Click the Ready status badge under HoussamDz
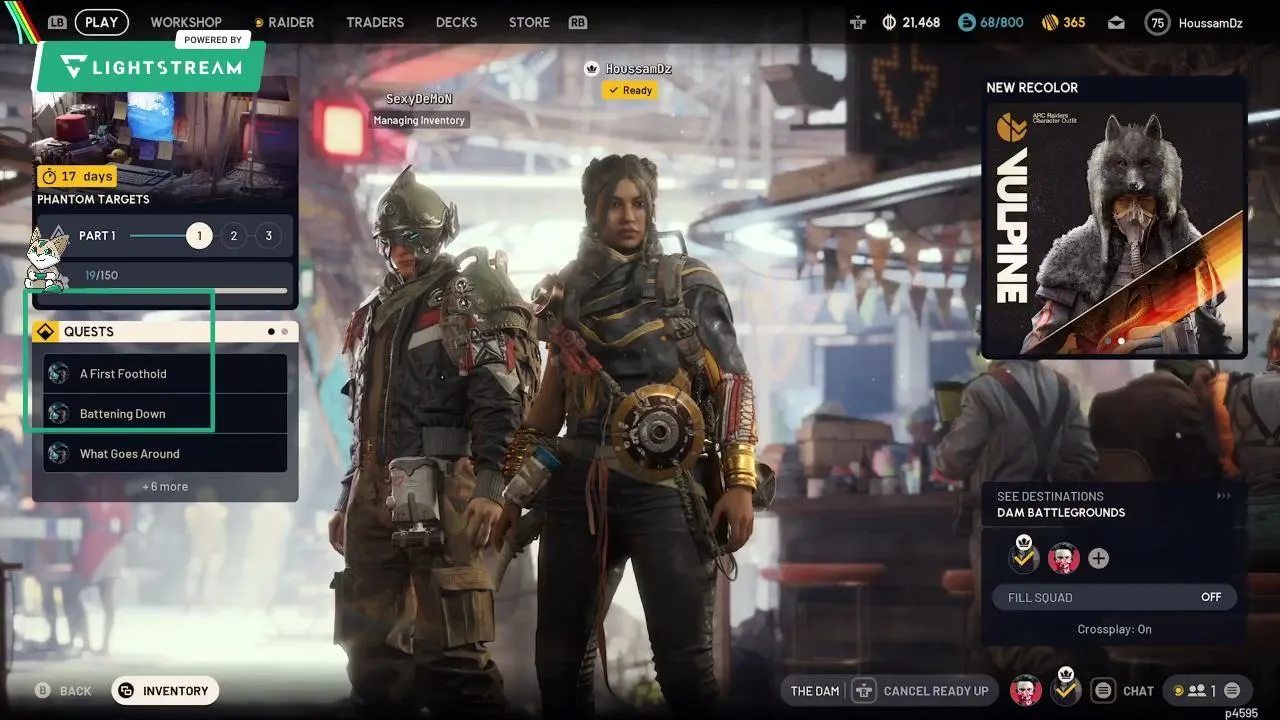Viewport: 1280px width, 720px height. (x=629, y=90)
